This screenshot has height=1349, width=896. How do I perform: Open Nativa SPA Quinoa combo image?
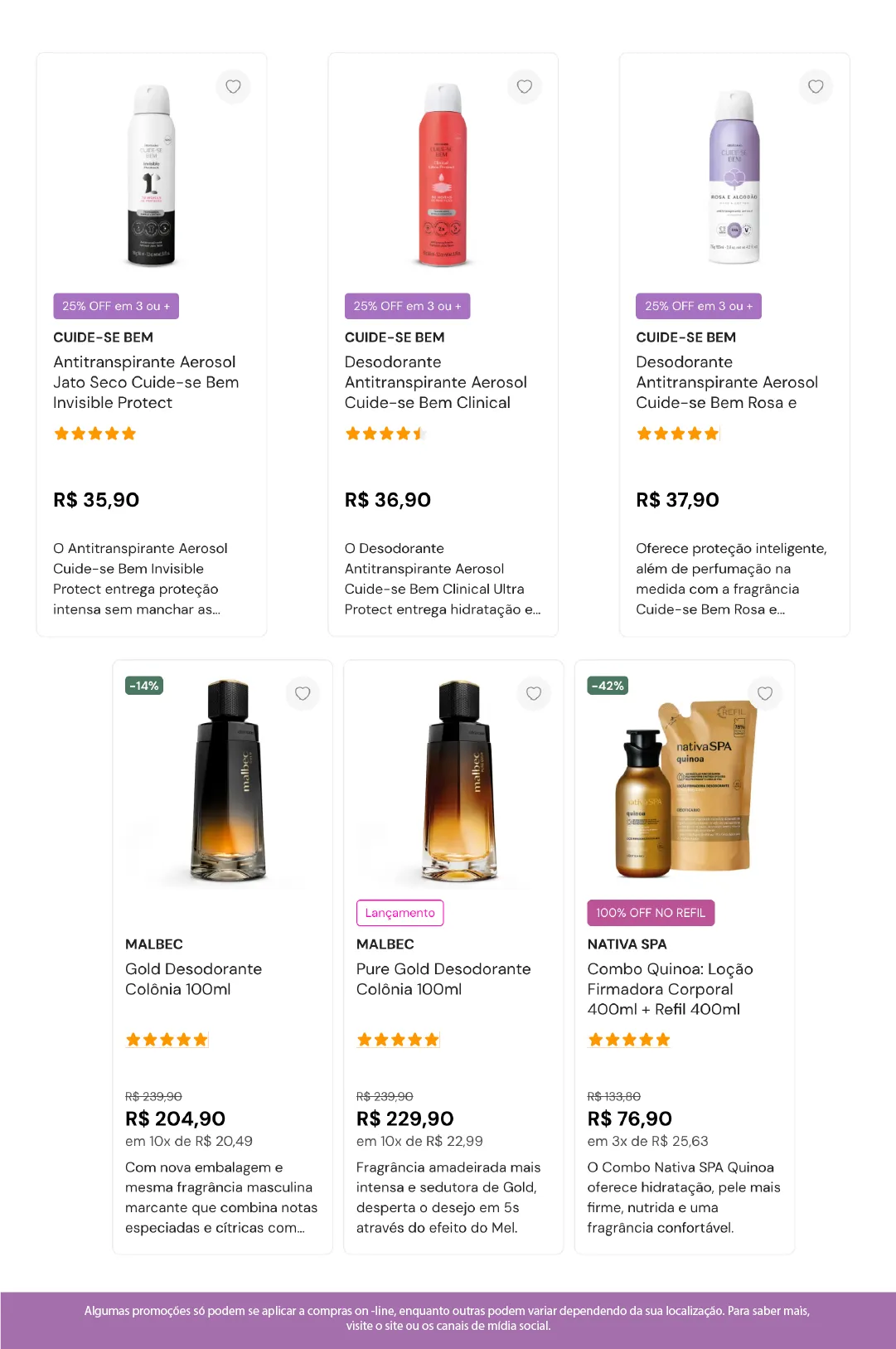point(685,788)
